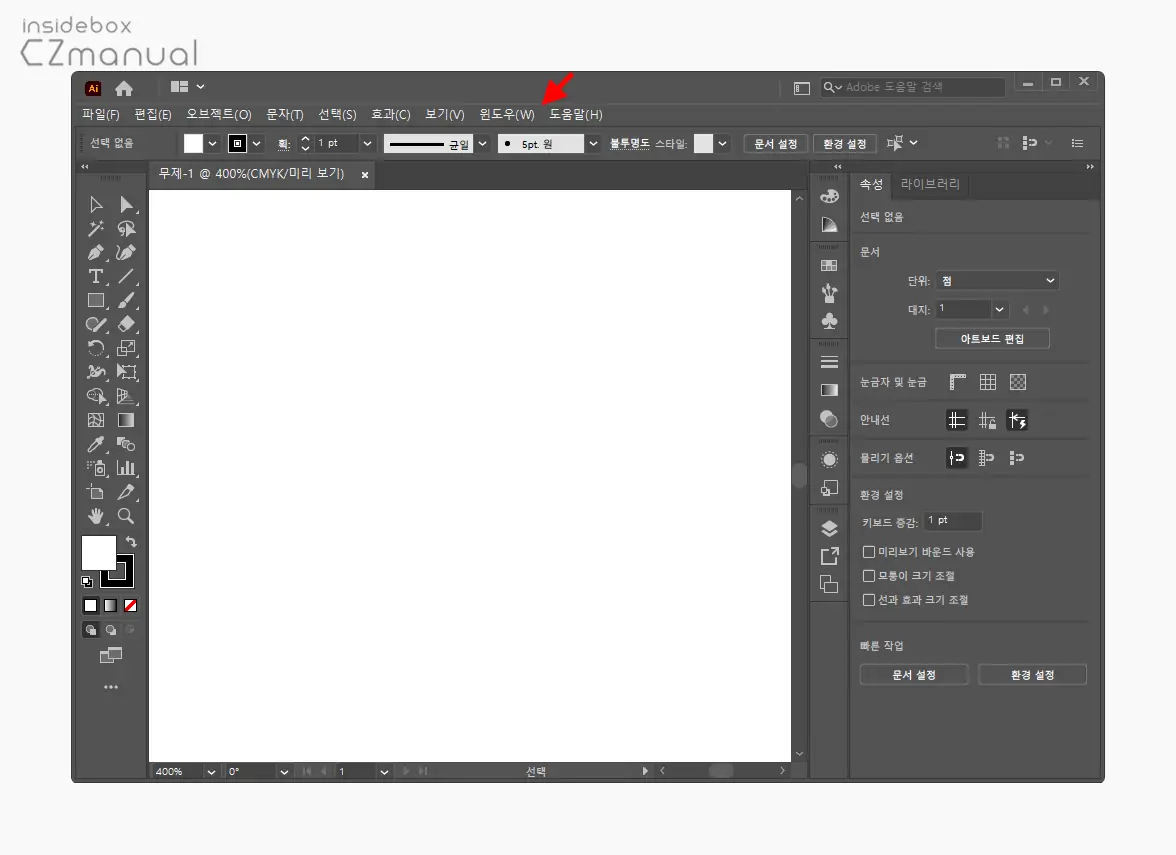Open the 5pt 원 brush definition dropdown

coord(593,143)
